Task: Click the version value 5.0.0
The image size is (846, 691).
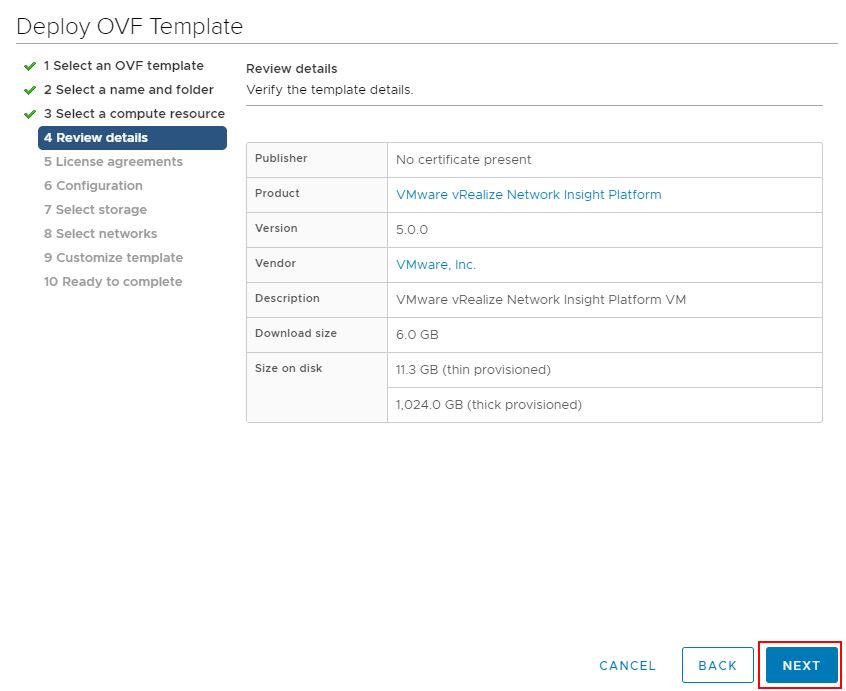Action: [x=412, y=230]
